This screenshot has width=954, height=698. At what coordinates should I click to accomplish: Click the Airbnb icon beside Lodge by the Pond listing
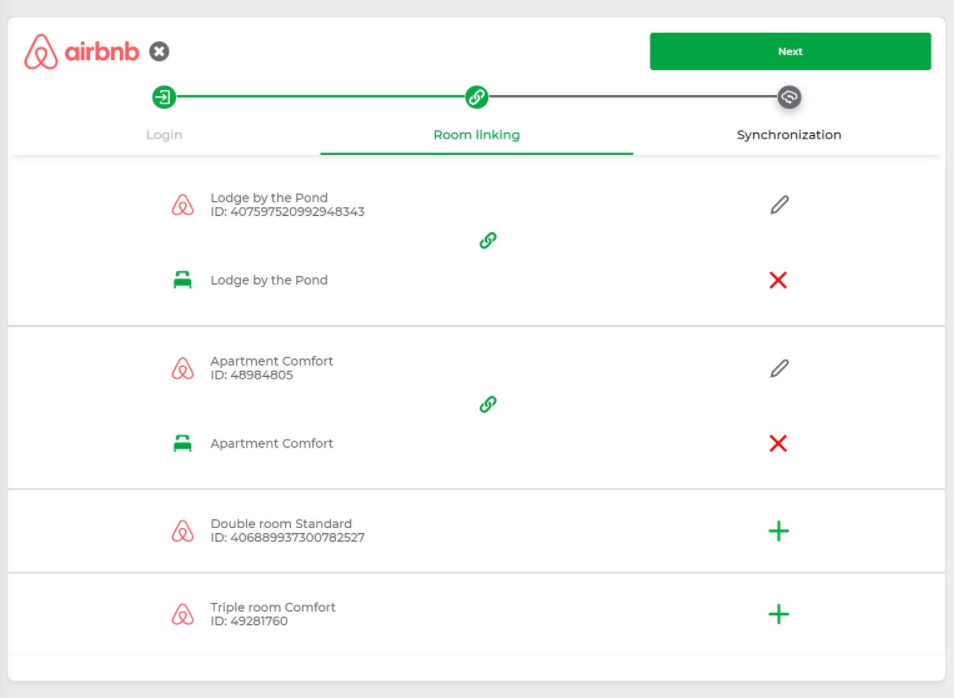click(x=183, y=204)
